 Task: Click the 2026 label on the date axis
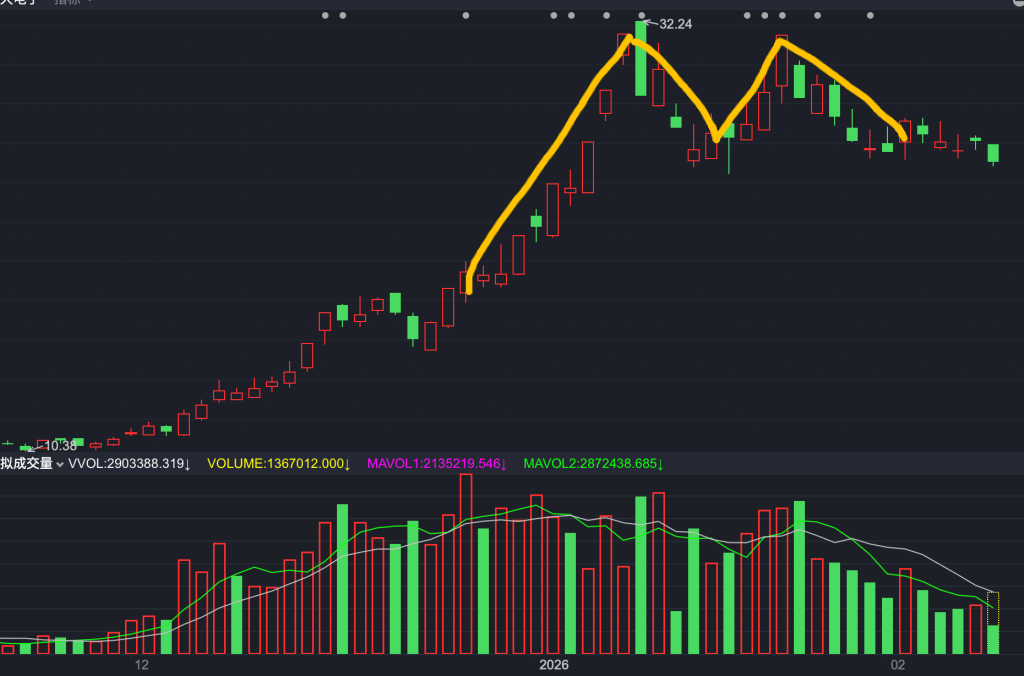(x=553, y=665)
